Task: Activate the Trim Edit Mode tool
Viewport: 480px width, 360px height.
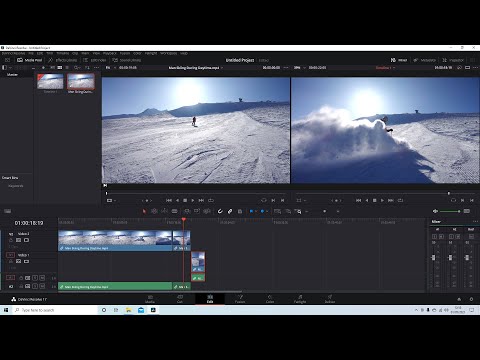Action: click(x=154, y=211)
